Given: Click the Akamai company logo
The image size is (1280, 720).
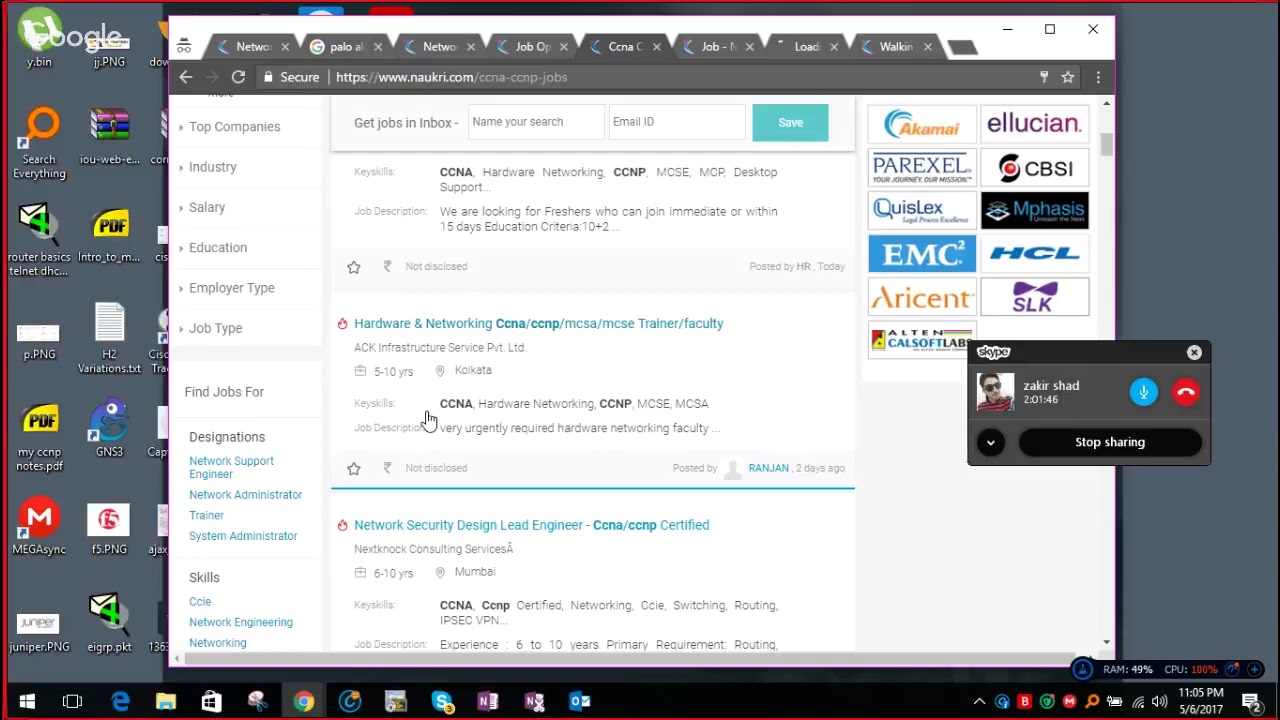Looking at the screenshot, I should tap(922, 124).
